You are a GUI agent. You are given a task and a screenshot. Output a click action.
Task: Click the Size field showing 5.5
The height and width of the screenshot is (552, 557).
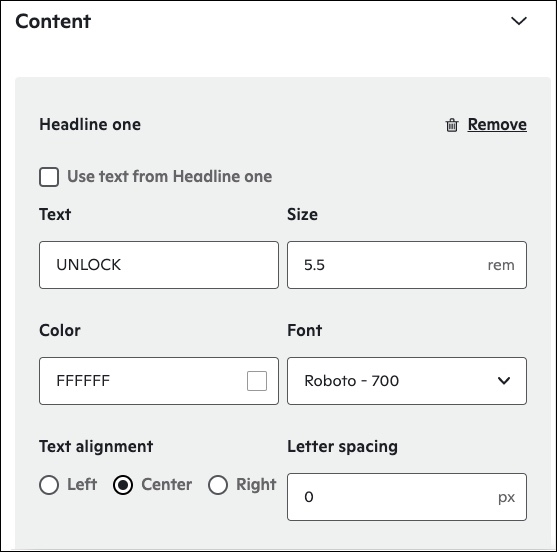pyautogui.click(x=407, y=265)
